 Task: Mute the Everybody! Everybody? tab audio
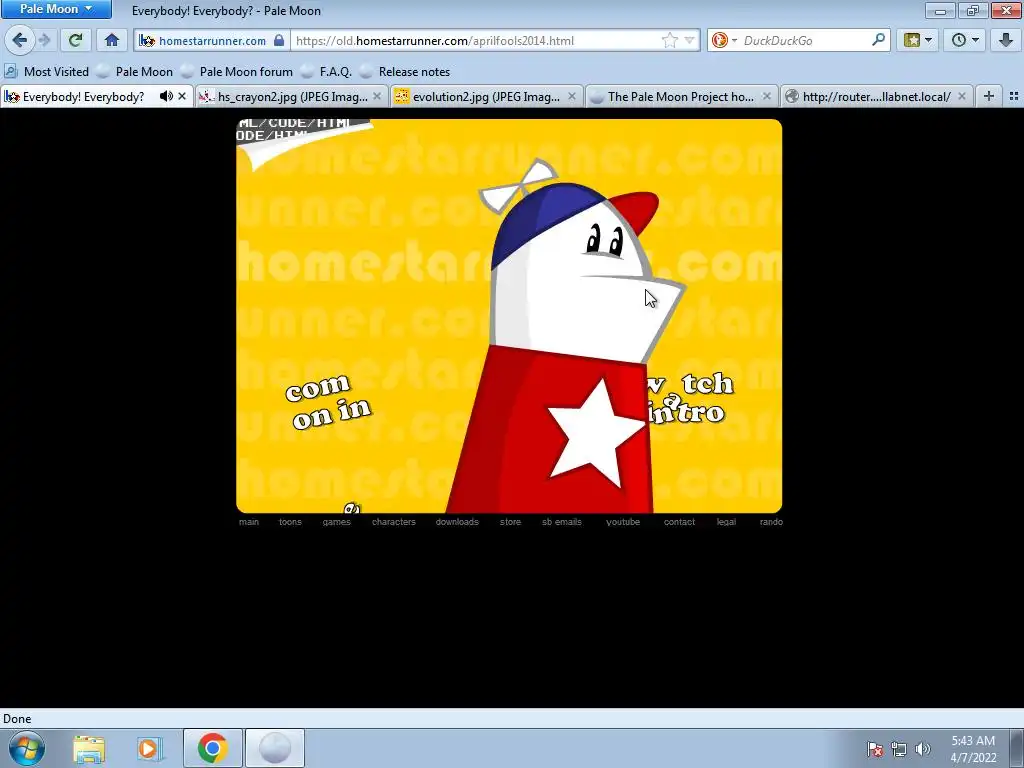(166, 97)
